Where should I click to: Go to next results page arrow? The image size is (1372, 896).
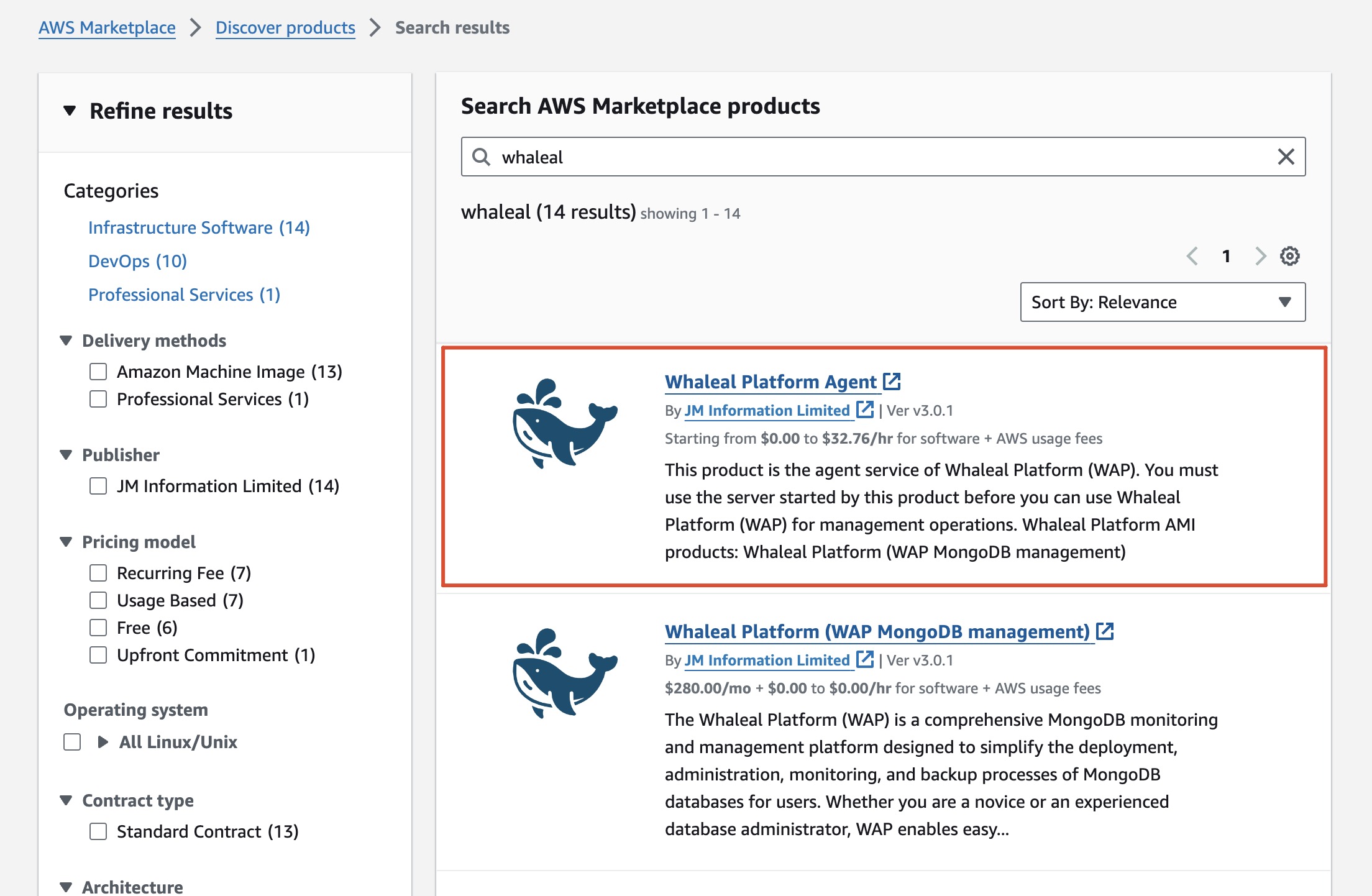click(1260, 256)
